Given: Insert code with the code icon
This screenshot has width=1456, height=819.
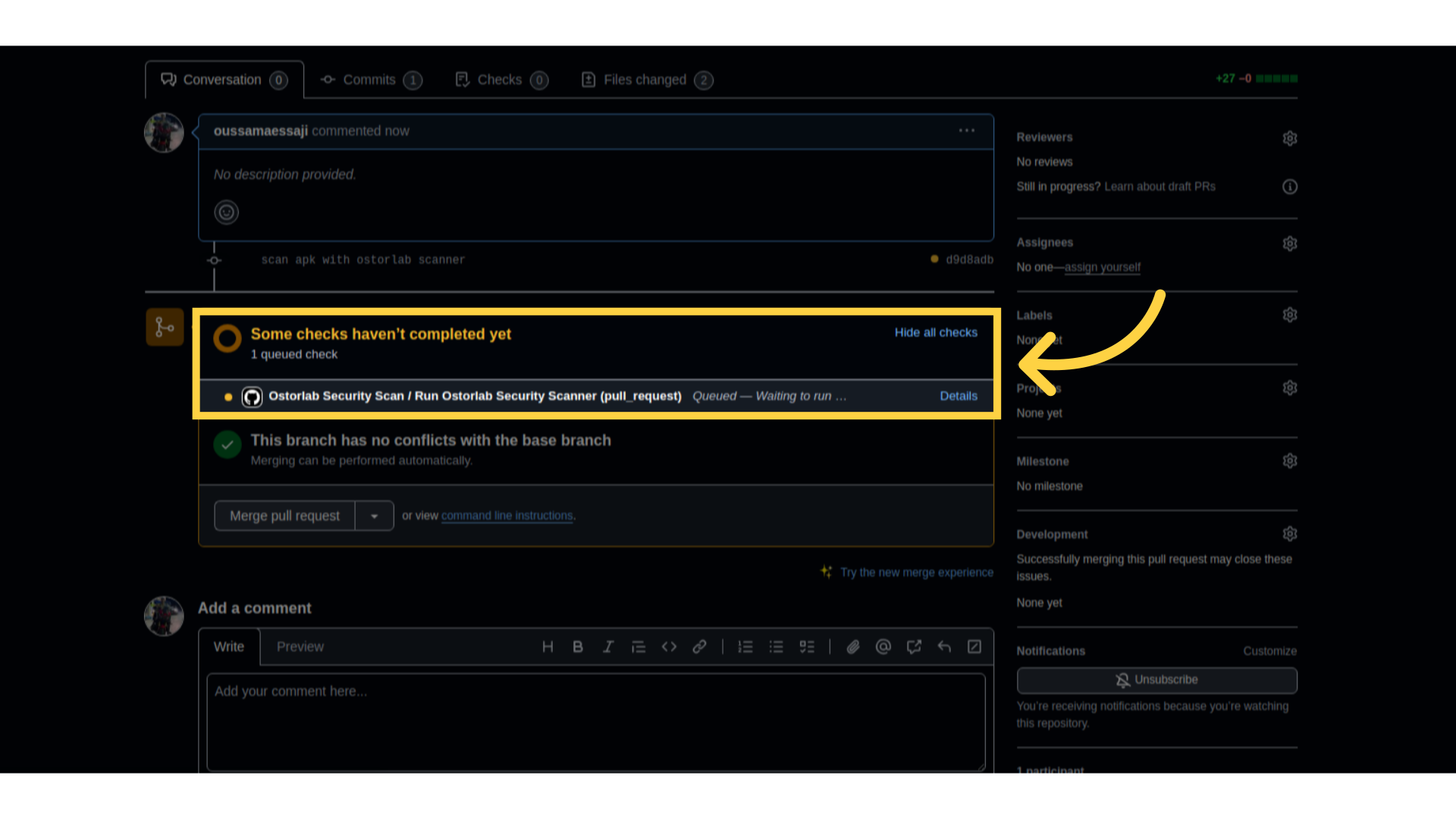Looking at the screenshot, I should [x=669, y=647].
